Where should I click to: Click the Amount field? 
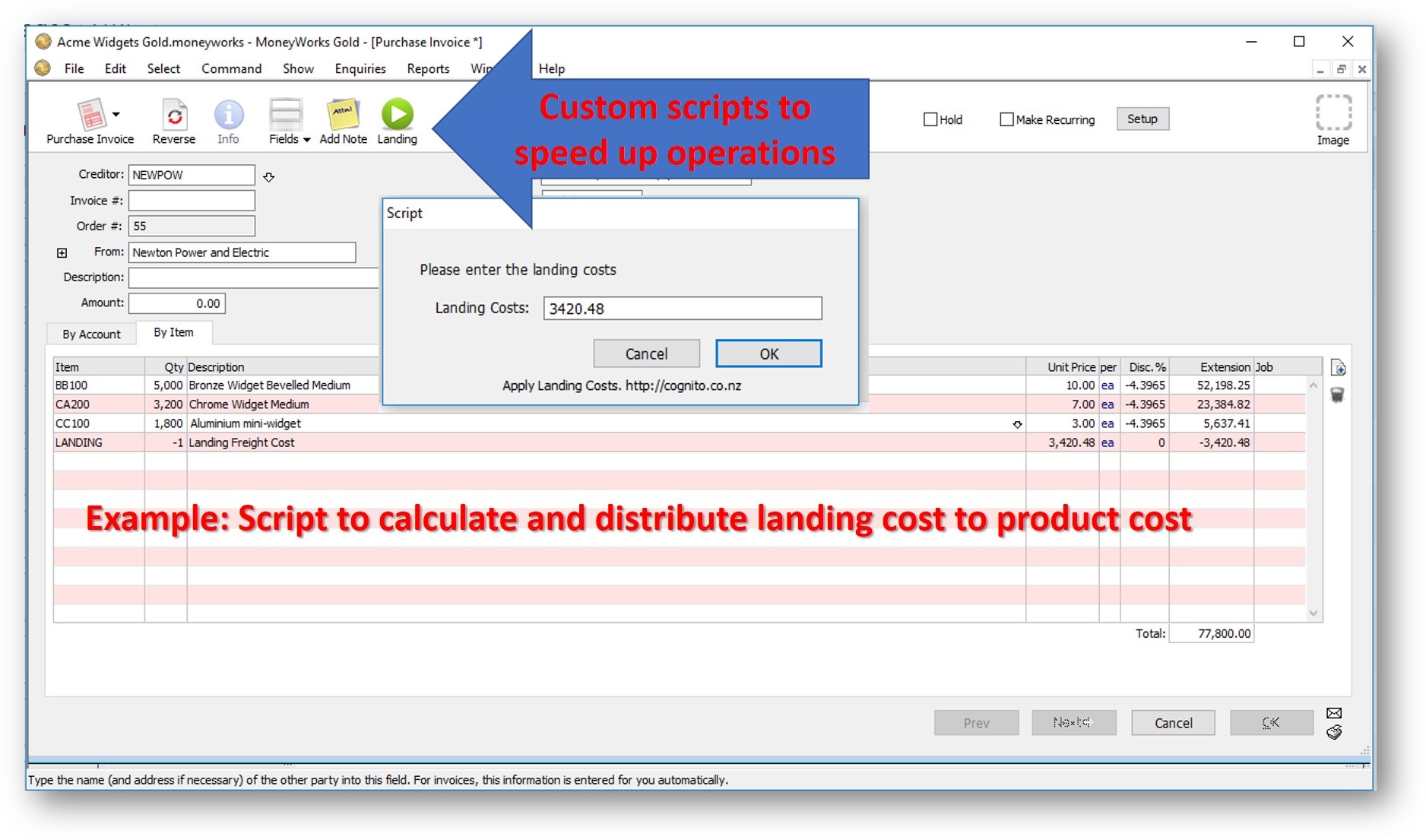point(177,303)
